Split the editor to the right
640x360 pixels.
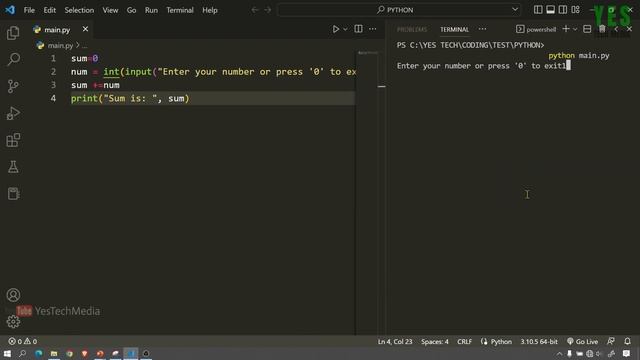pos(358,29)
